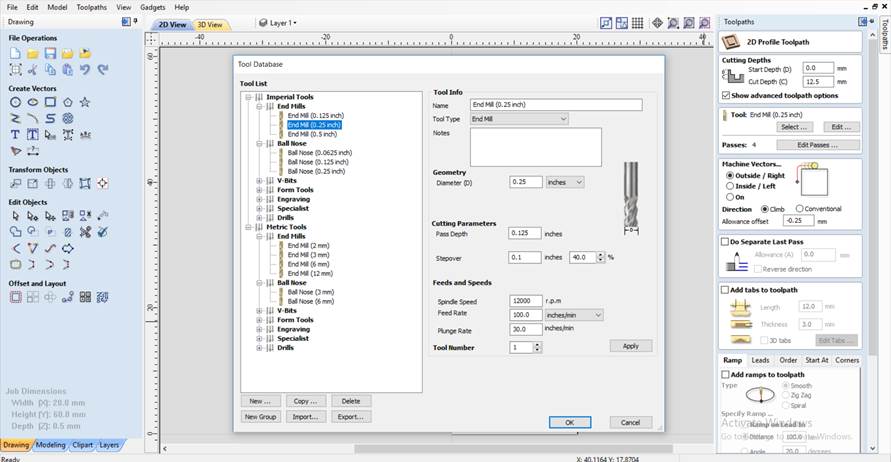
Task: Select the Draw Circle tool
Action: coord(15,102)
